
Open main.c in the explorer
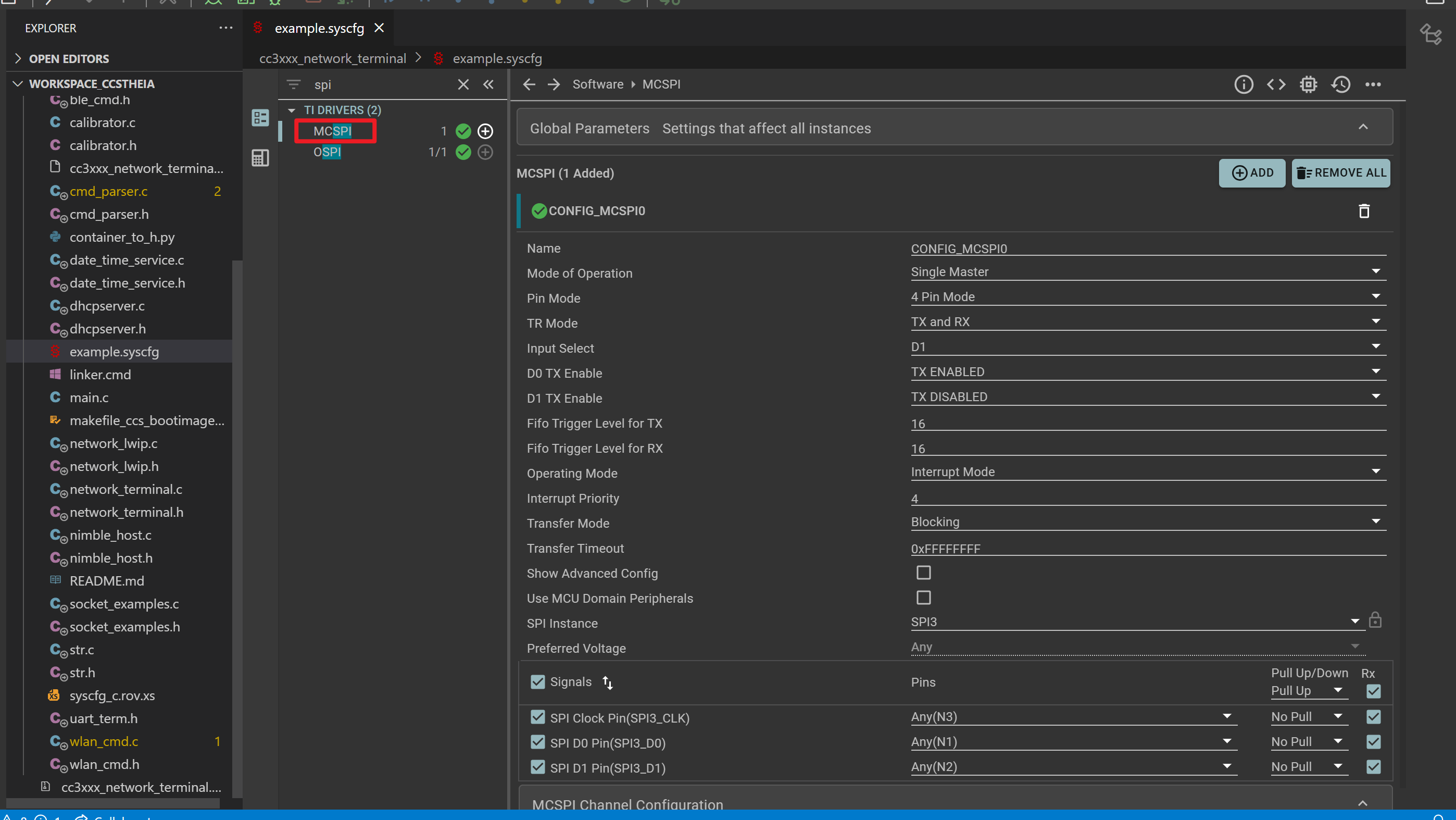89,397
